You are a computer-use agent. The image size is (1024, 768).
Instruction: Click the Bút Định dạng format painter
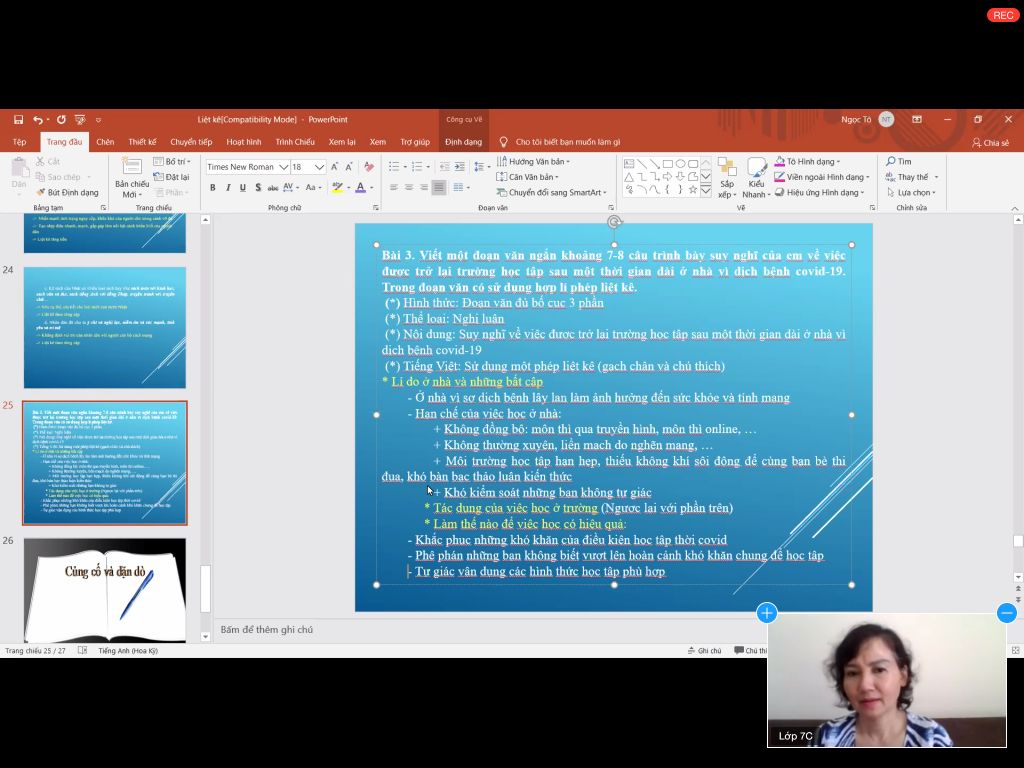pyautogui.click(x=67, y=193)
